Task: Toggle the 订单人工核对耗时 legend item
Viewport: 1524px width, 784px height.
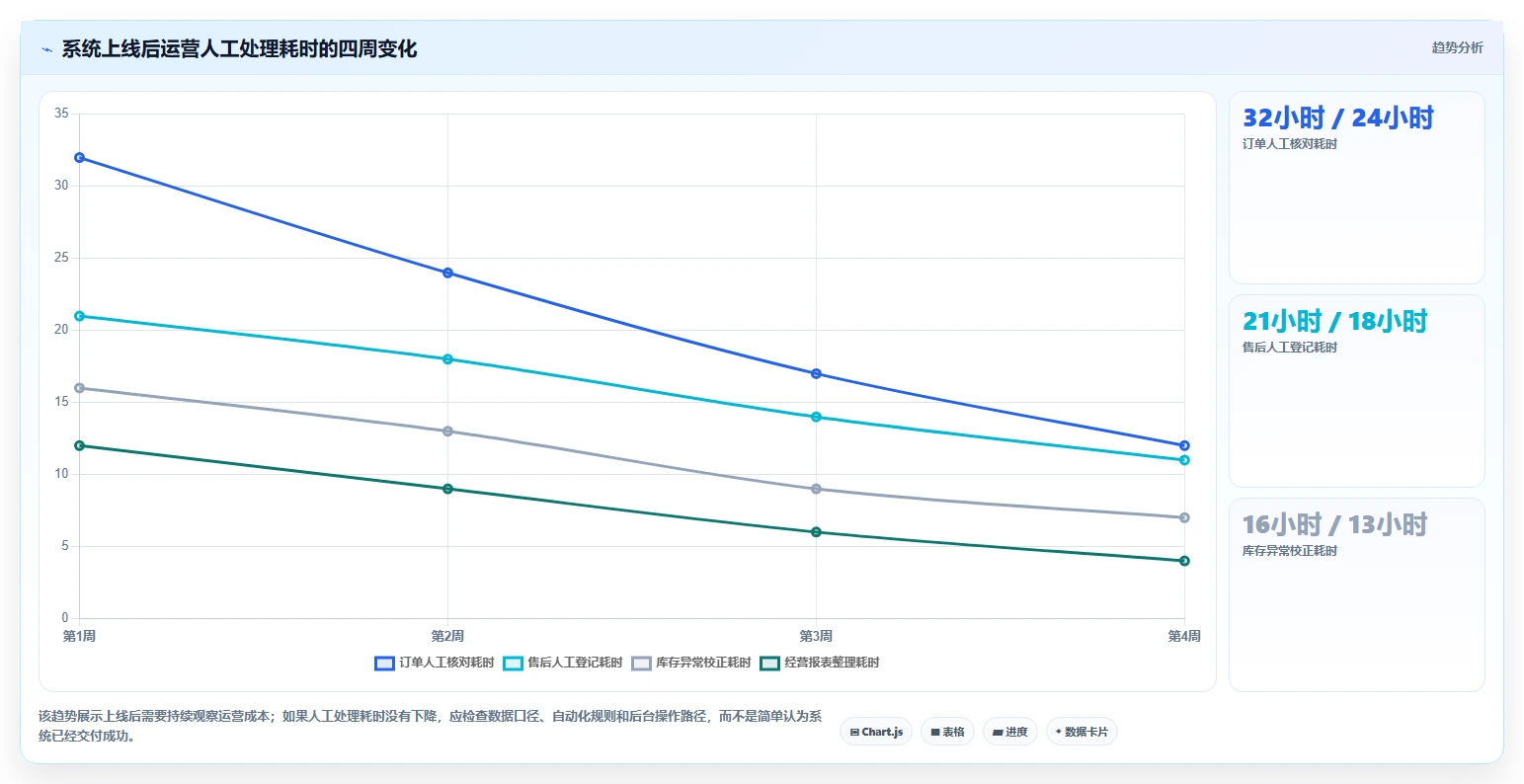Action: pyautogui.click(x=435, y=663)
